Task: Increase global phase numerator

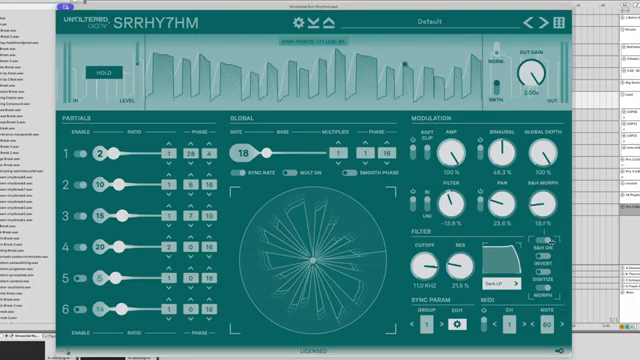Action: (x=365, y=143)
